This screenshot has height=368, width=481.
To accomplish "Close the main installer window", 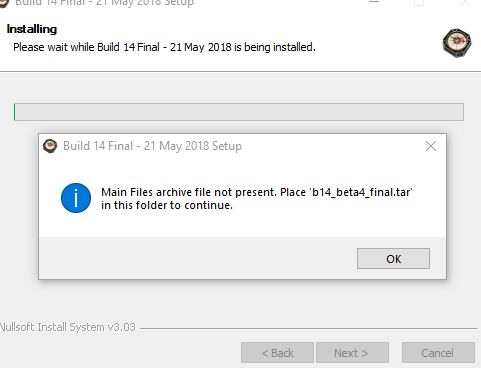I will [x=465, y=2].
